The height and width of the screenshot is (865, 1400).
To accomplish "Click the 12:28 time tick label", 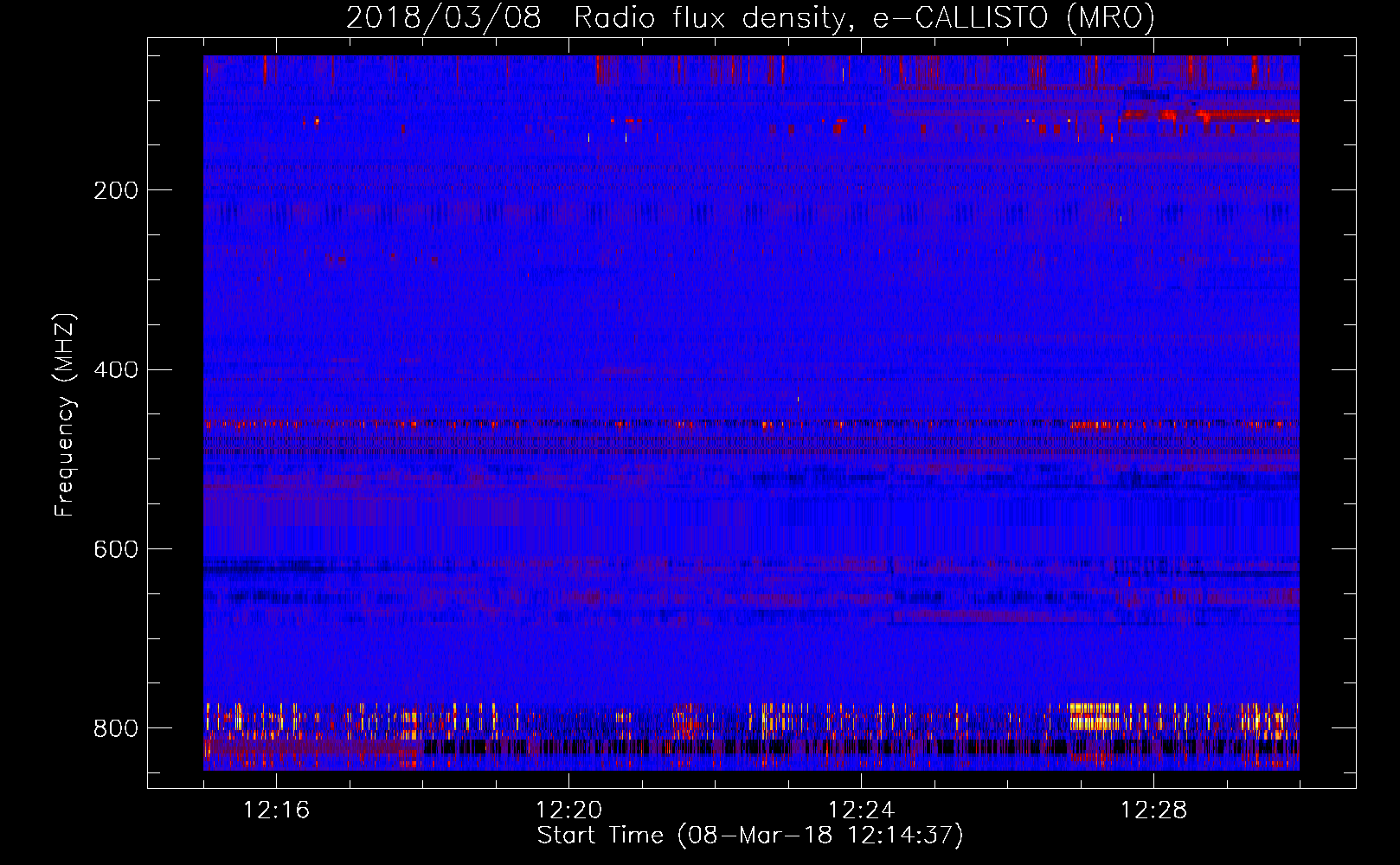I will pyautogui.click(x=1154, y=811).
